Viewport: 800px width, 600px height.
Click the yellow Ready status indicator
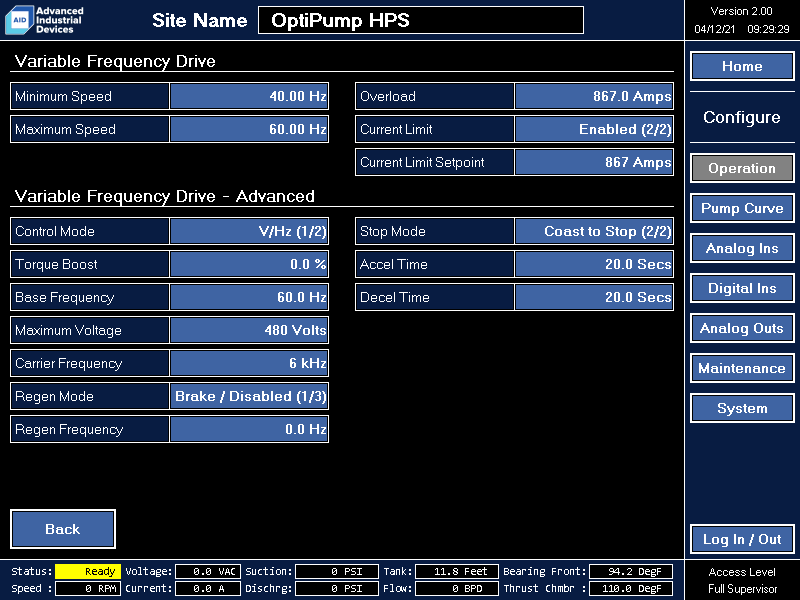click(x=88, y=571)
